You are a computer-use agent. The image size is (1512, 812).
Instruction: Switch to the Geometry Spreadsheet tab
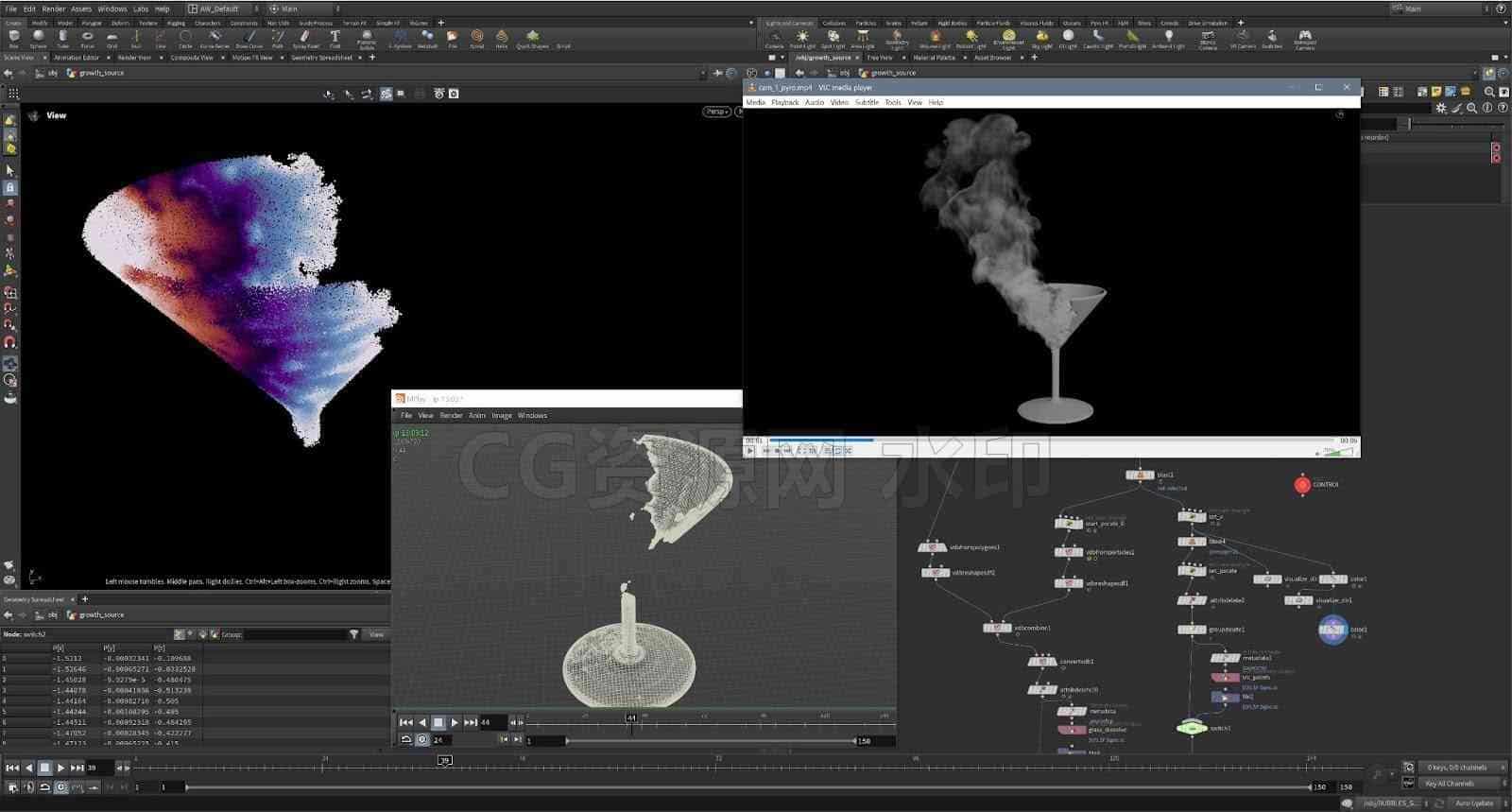tap(321, 58)
